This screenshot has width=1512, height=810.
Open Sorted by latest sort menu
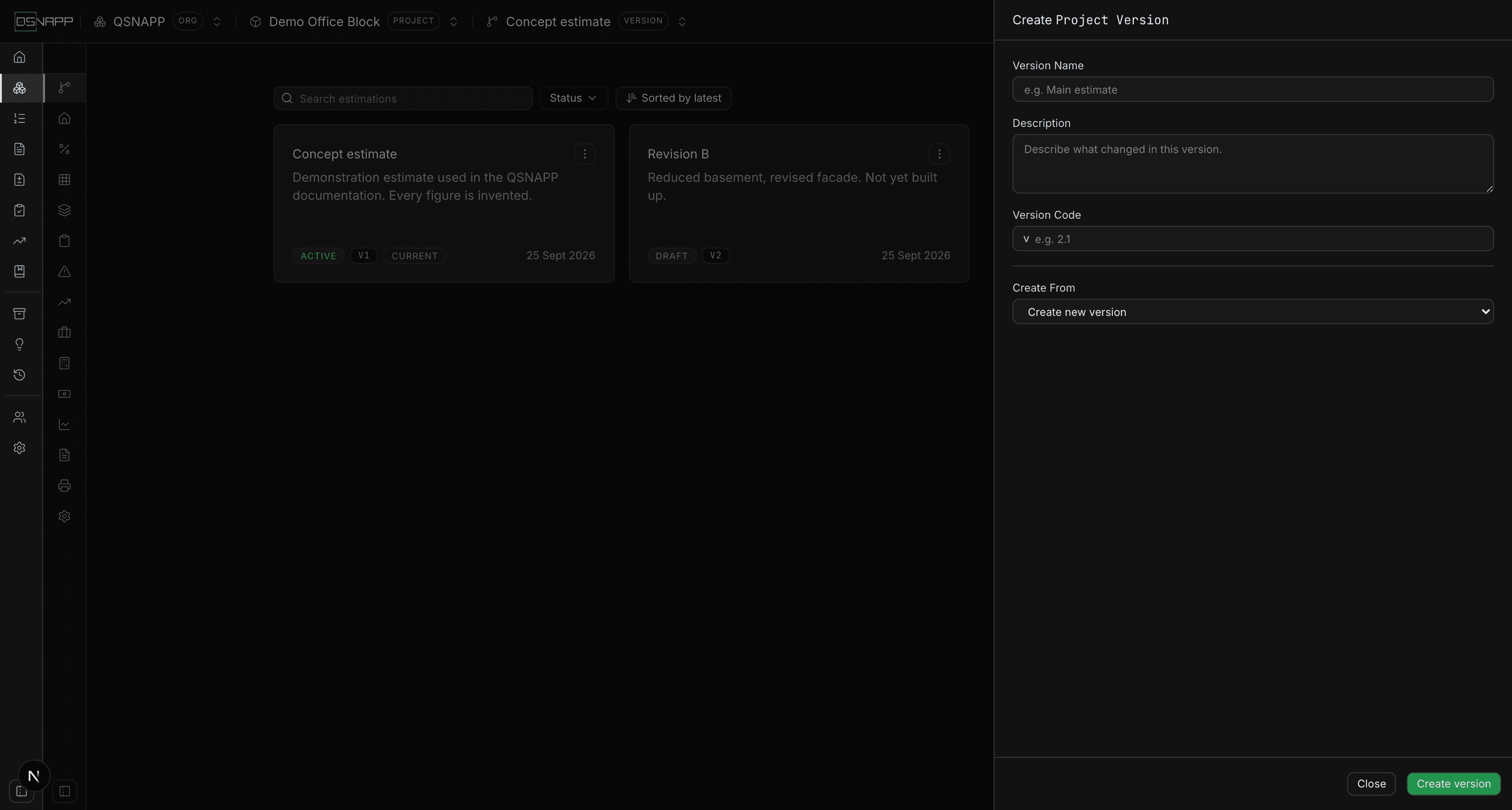click(x=673, y=98)
